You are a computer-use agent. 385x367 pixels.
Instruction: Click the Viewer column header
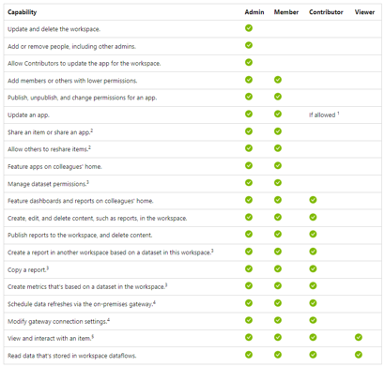click(x=365, y=12)
